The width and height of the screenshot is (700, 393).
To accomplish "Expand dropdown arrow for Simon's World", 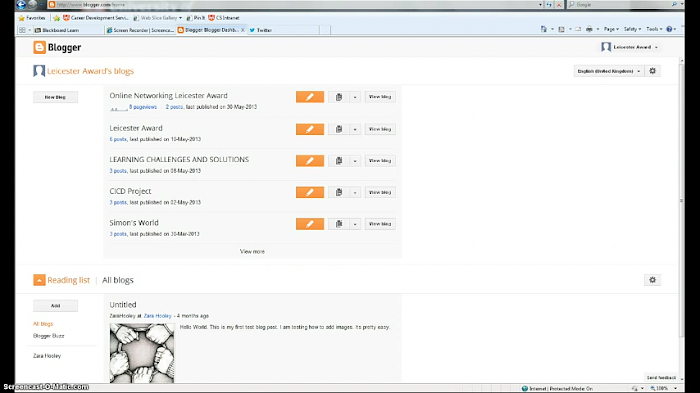I will (x=355, y=224).
